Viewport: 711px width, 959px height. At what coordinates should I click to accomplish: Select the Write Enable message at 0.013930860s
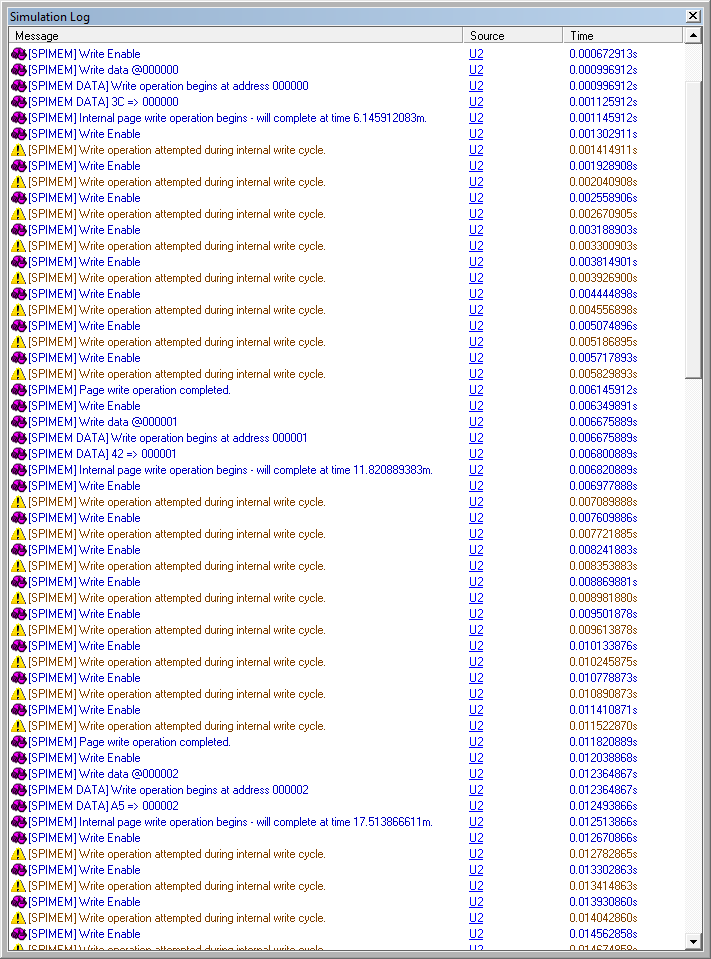click(x=84, y=902)
